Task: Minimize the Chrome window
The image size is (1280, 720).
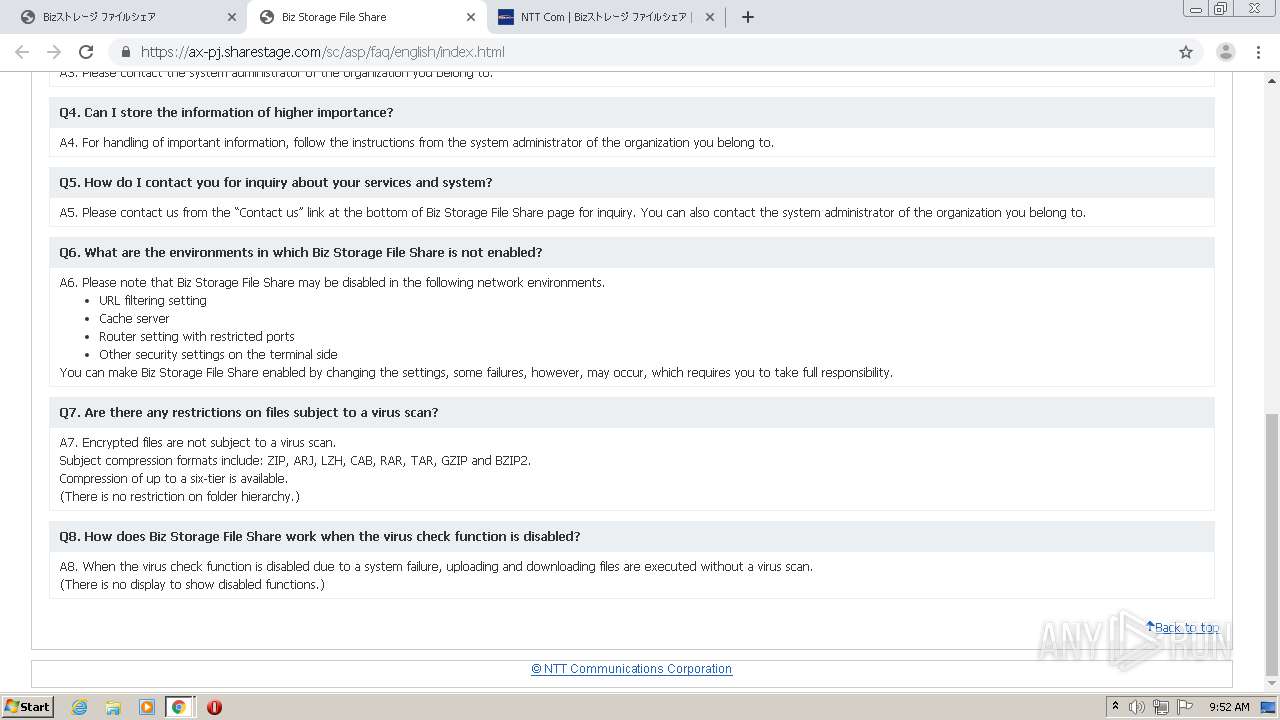Action: (x=1196, y=8)
